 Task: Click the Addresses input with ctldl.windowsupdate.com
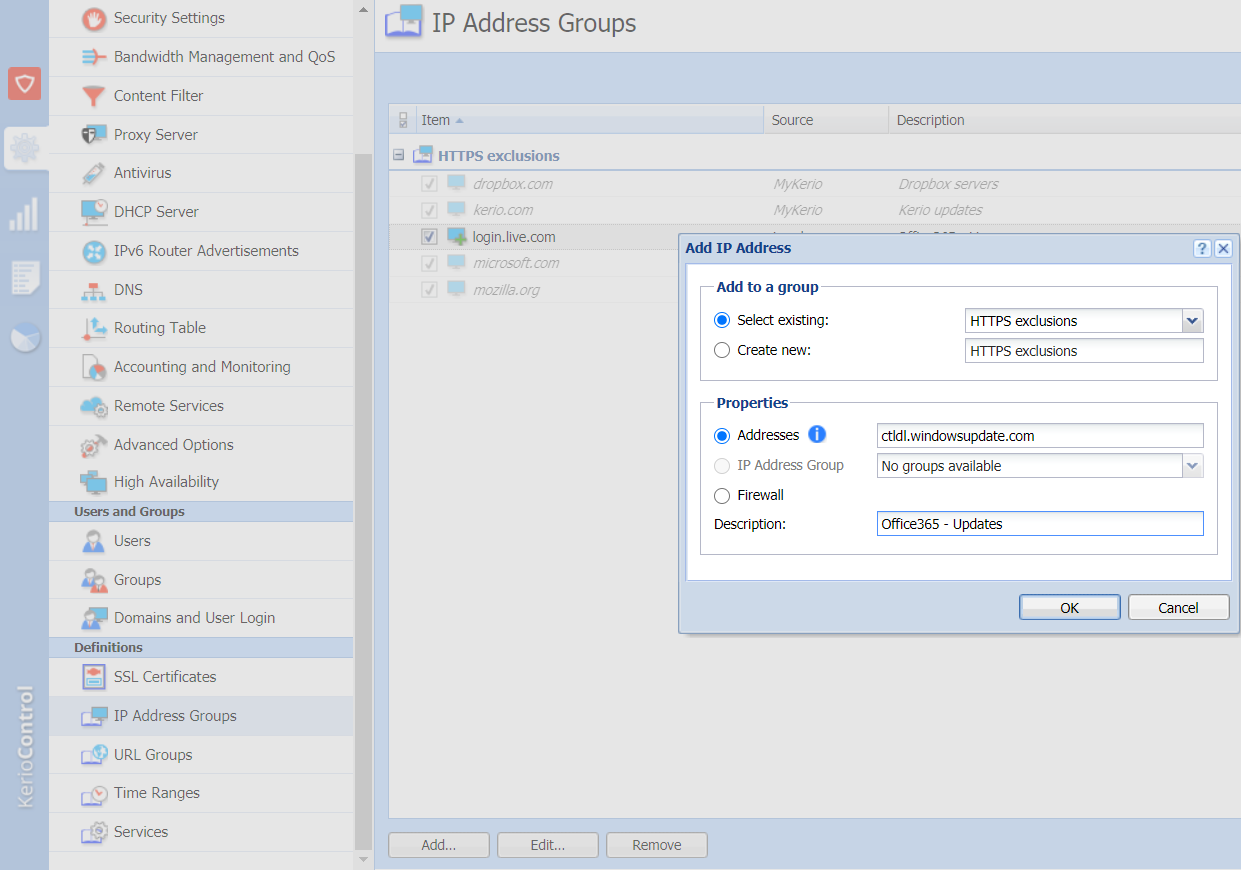point(1040,436)
